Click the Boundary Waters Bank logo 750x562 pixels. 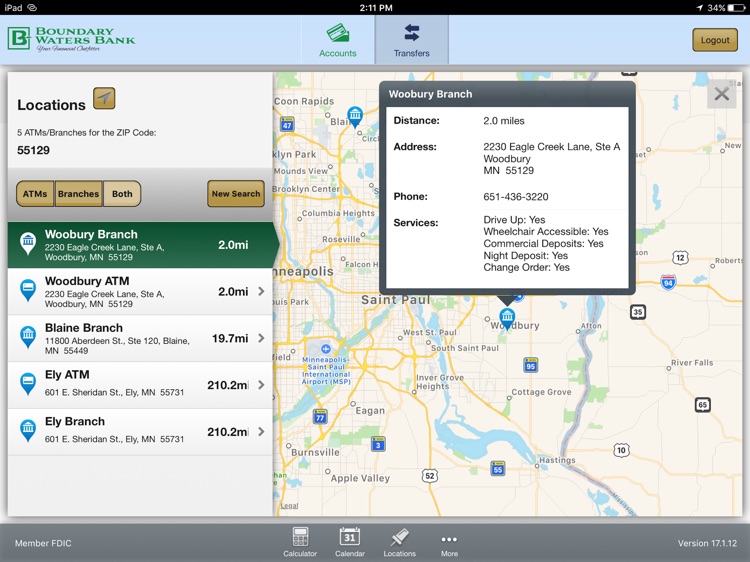(72, 39)
